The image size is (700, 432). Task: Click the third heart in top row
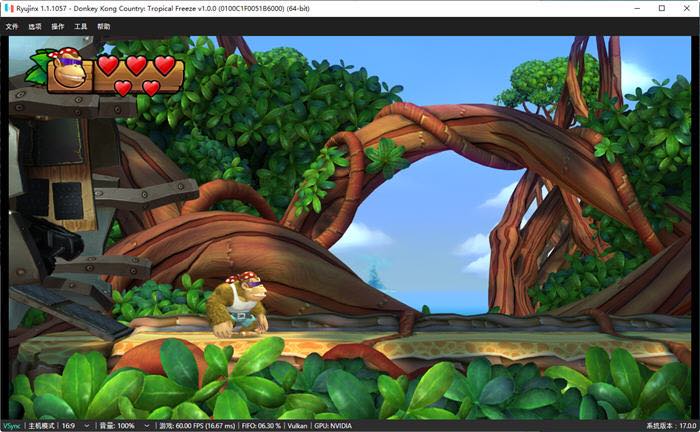(x=164, y=66)
